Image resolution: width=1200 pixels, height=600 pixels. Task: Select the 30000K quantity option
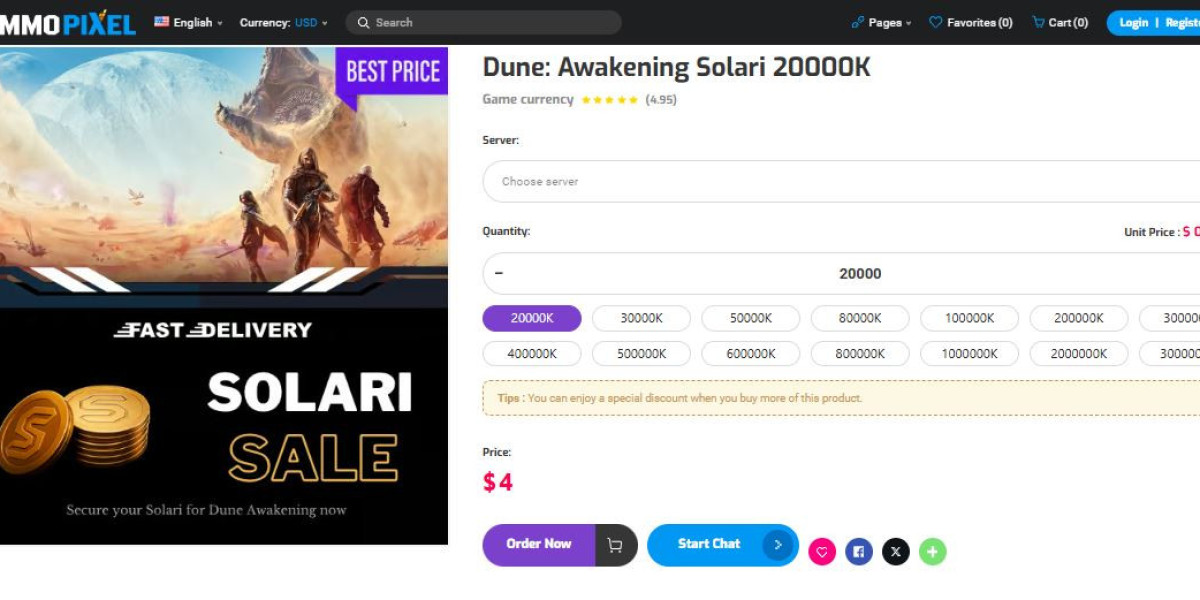point(641,318)
